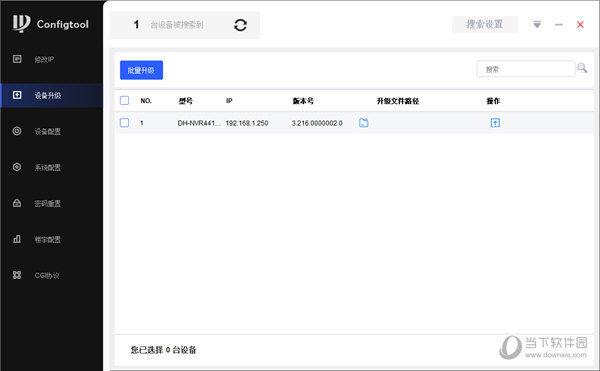Click the magnifier search icon
Viewport: 600px width, 371px height.
point(582,68)
